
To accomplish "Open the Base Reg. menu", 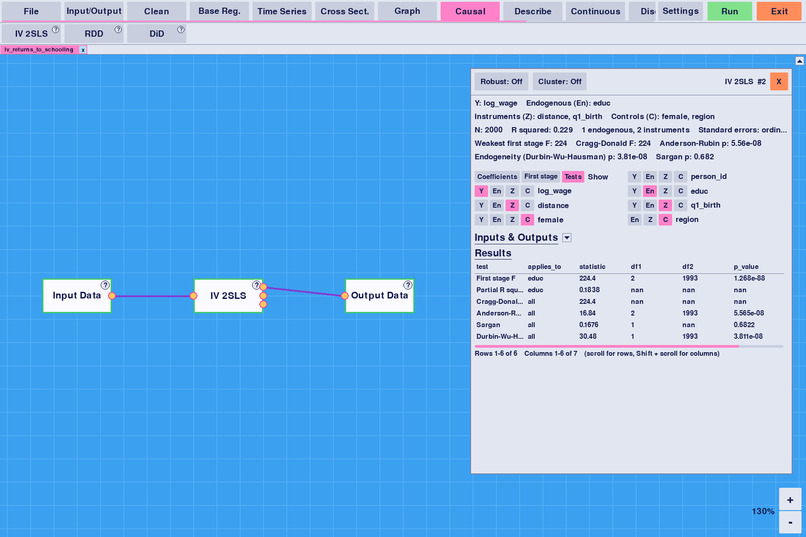I will (219, 11).
